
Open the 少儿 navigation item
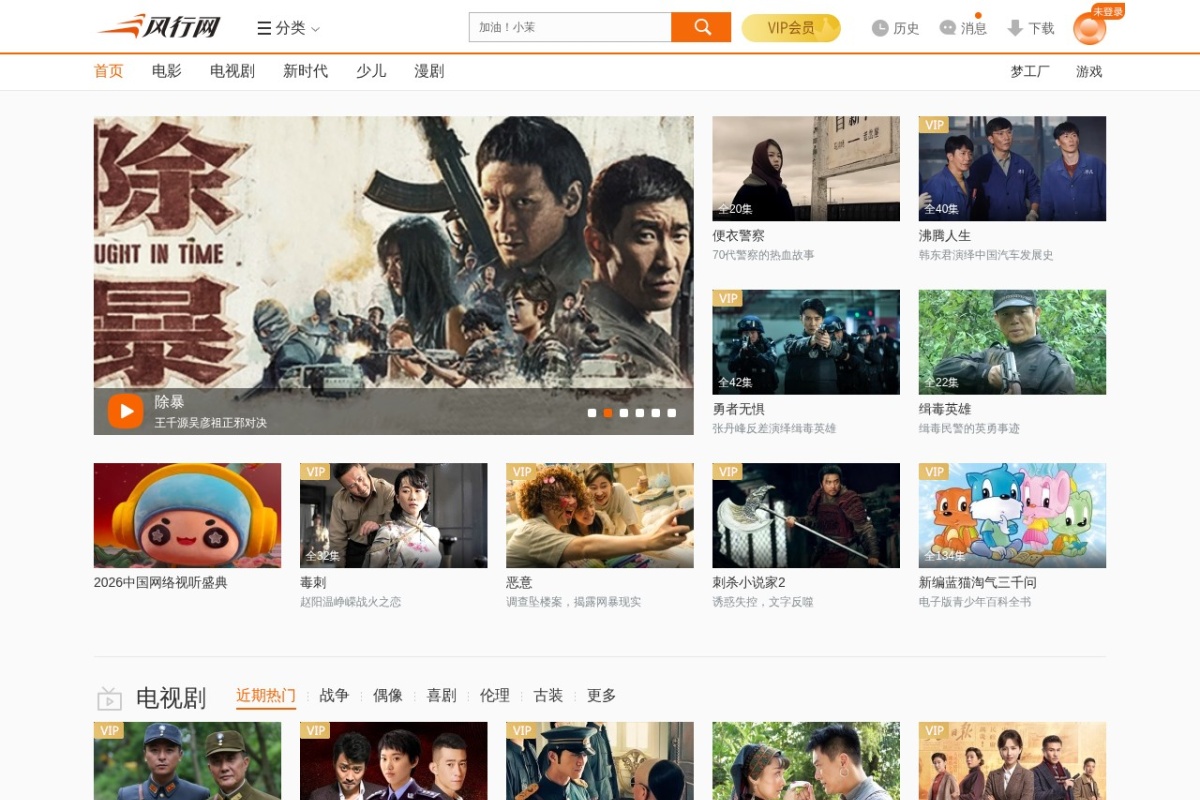(371, 71)
